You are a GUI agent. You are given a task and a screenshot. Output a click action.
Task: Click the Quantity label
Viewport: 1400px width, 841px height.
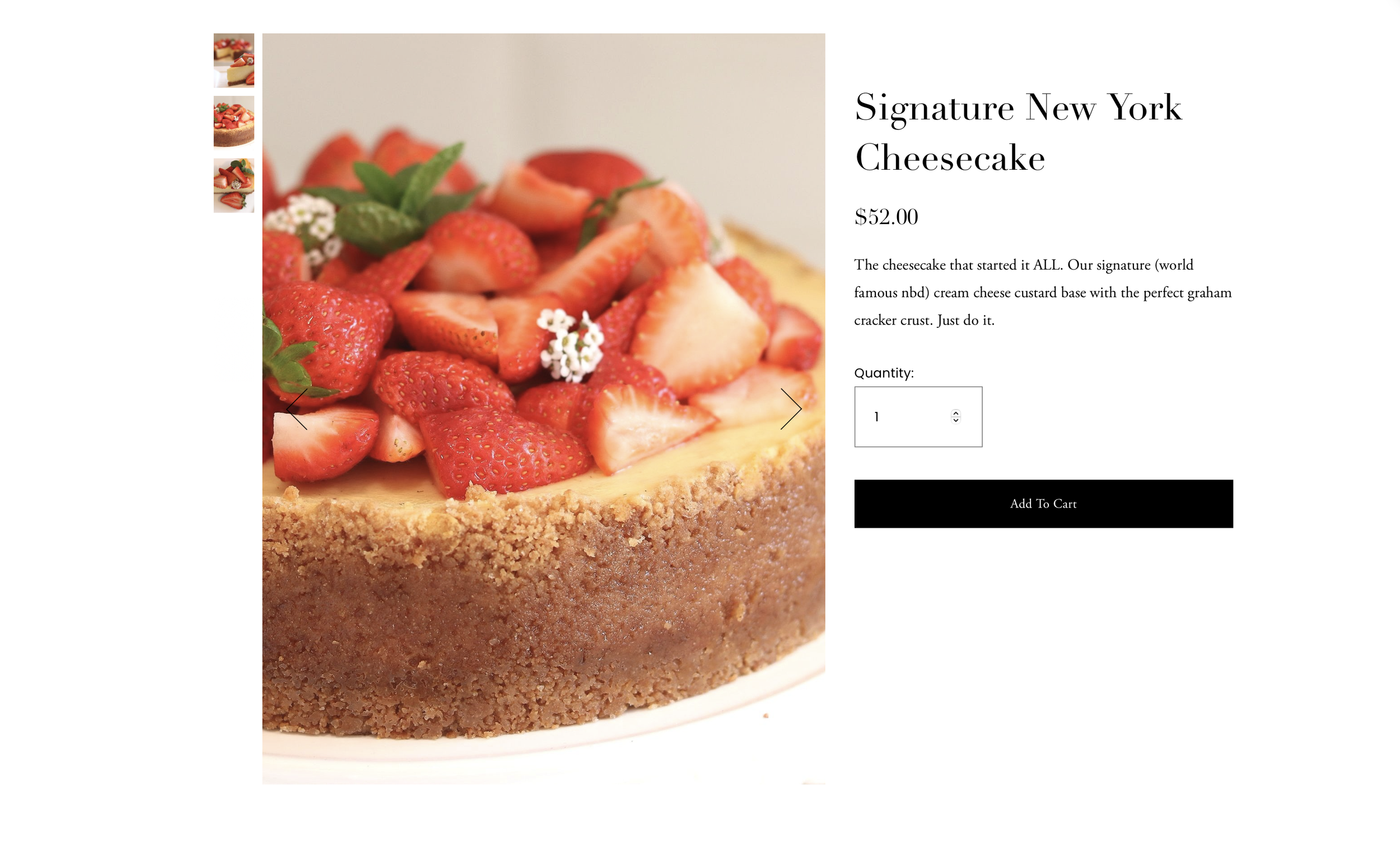(884, 373)
